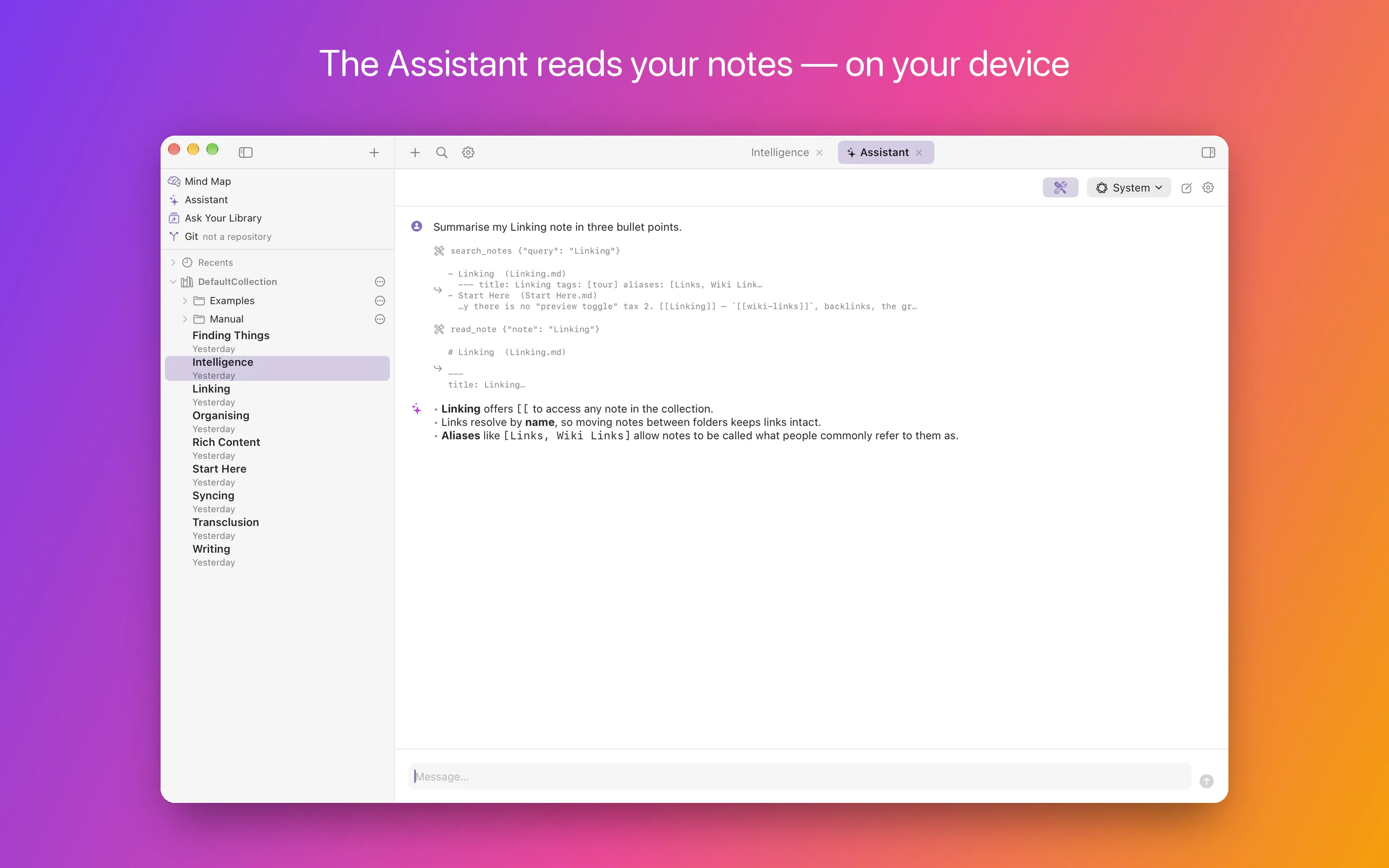This screenshot has width=1389, height=868.
Task: Open DefaultCollection more options button
Action: 380,282
